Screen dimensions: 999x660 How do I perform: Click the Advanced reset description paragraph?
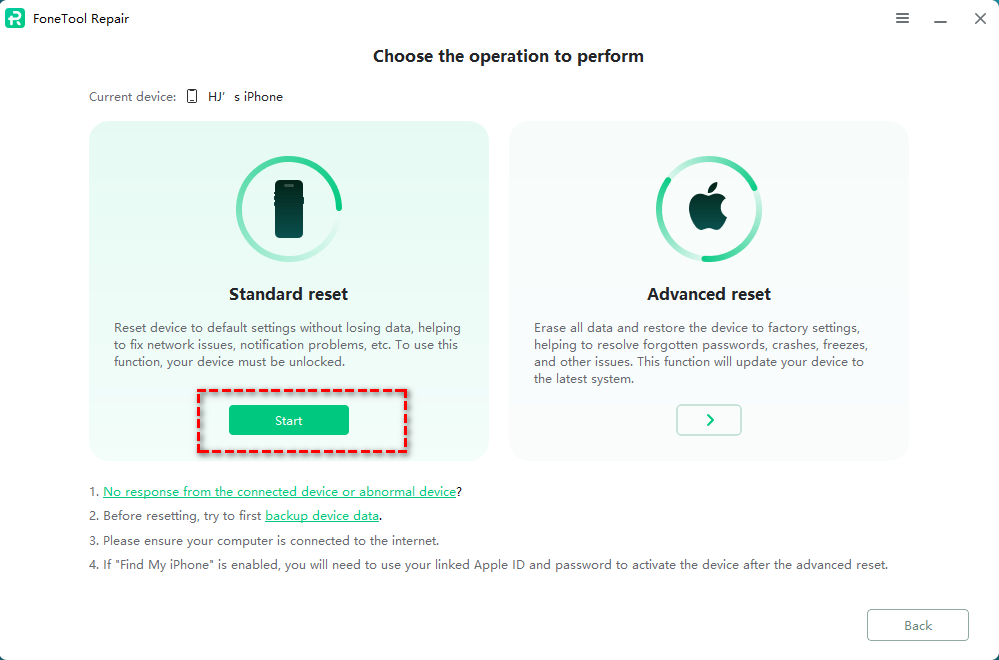coord(700,353)
